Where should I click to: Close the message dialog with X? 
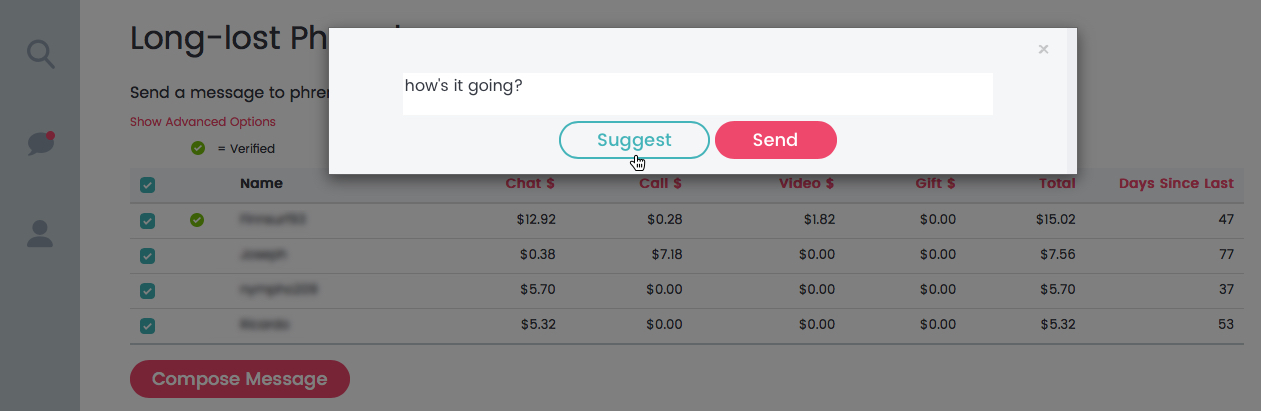tap(1043, 49)
